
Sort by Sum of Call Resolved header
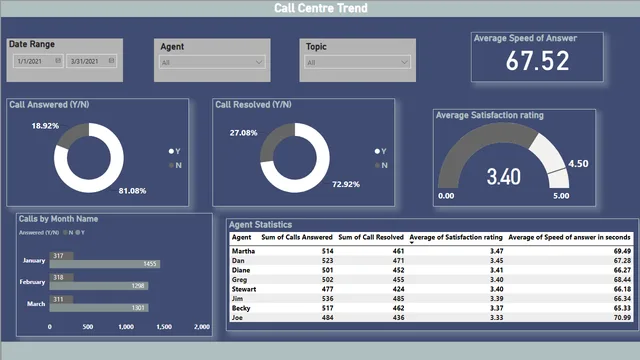371,237
